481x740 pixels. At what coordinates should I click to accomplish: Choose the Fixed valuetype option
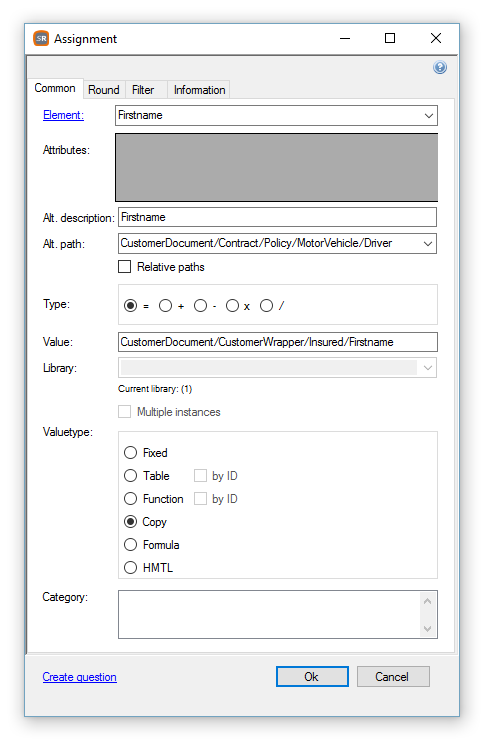(x=130, y=453)
